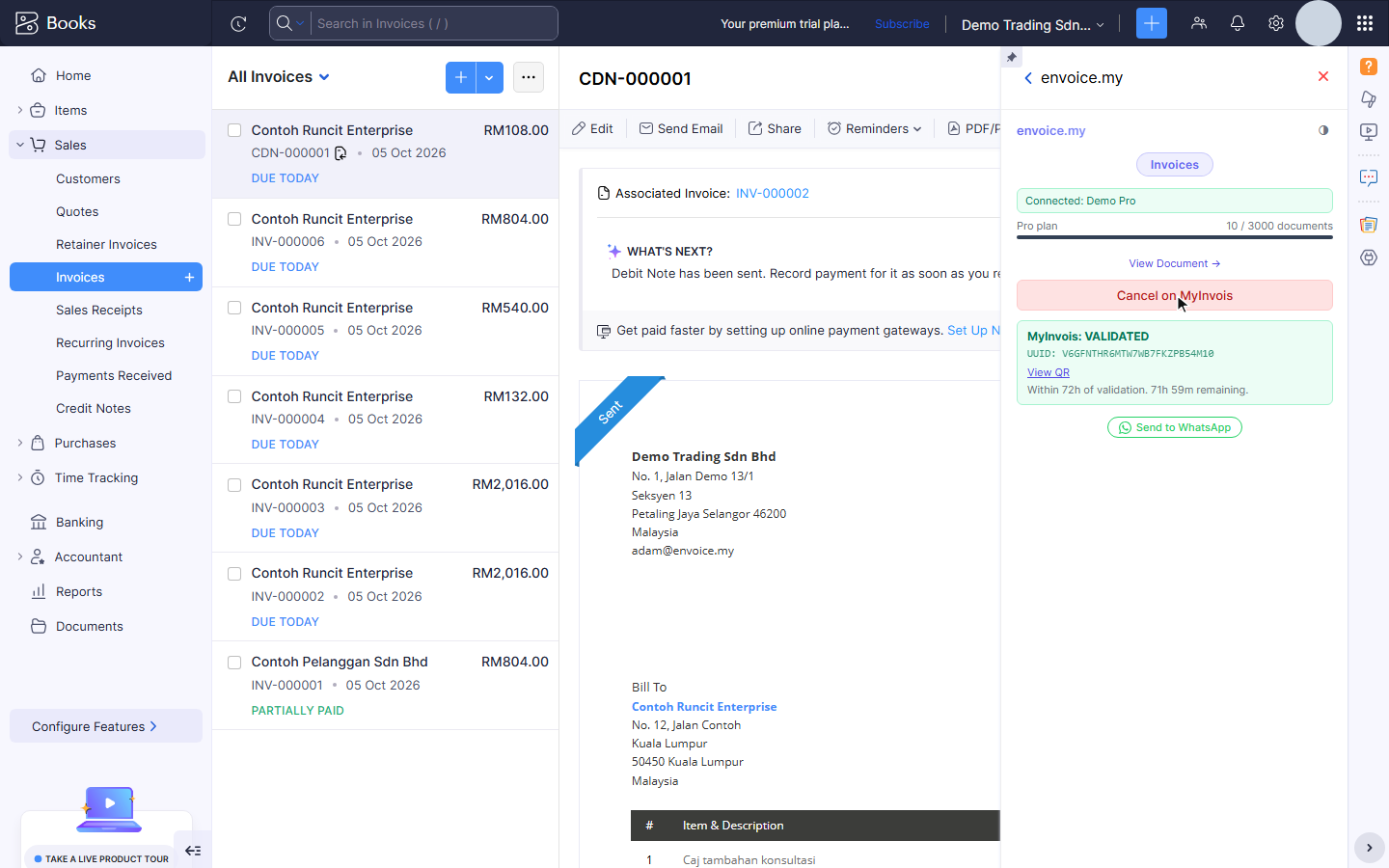Select the INV-000005 invoice checkbox
This screenshot has height=868, width=1389.
(234, 308)
